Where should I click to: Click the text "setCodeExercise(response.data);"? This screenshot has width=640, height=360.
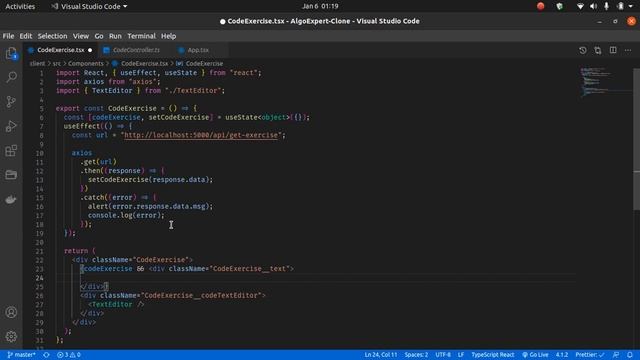pyautogui.click(x=150, y=180)
